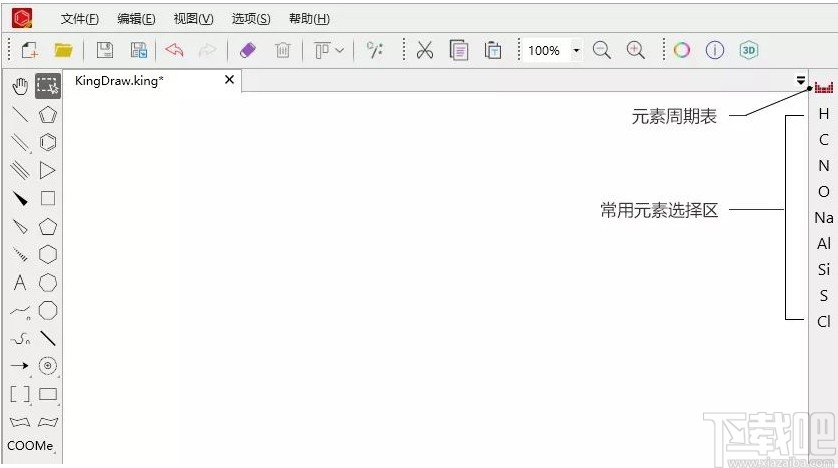Paste from the clipboard
This screenshot has width=838, height=468.
[493, 50]
